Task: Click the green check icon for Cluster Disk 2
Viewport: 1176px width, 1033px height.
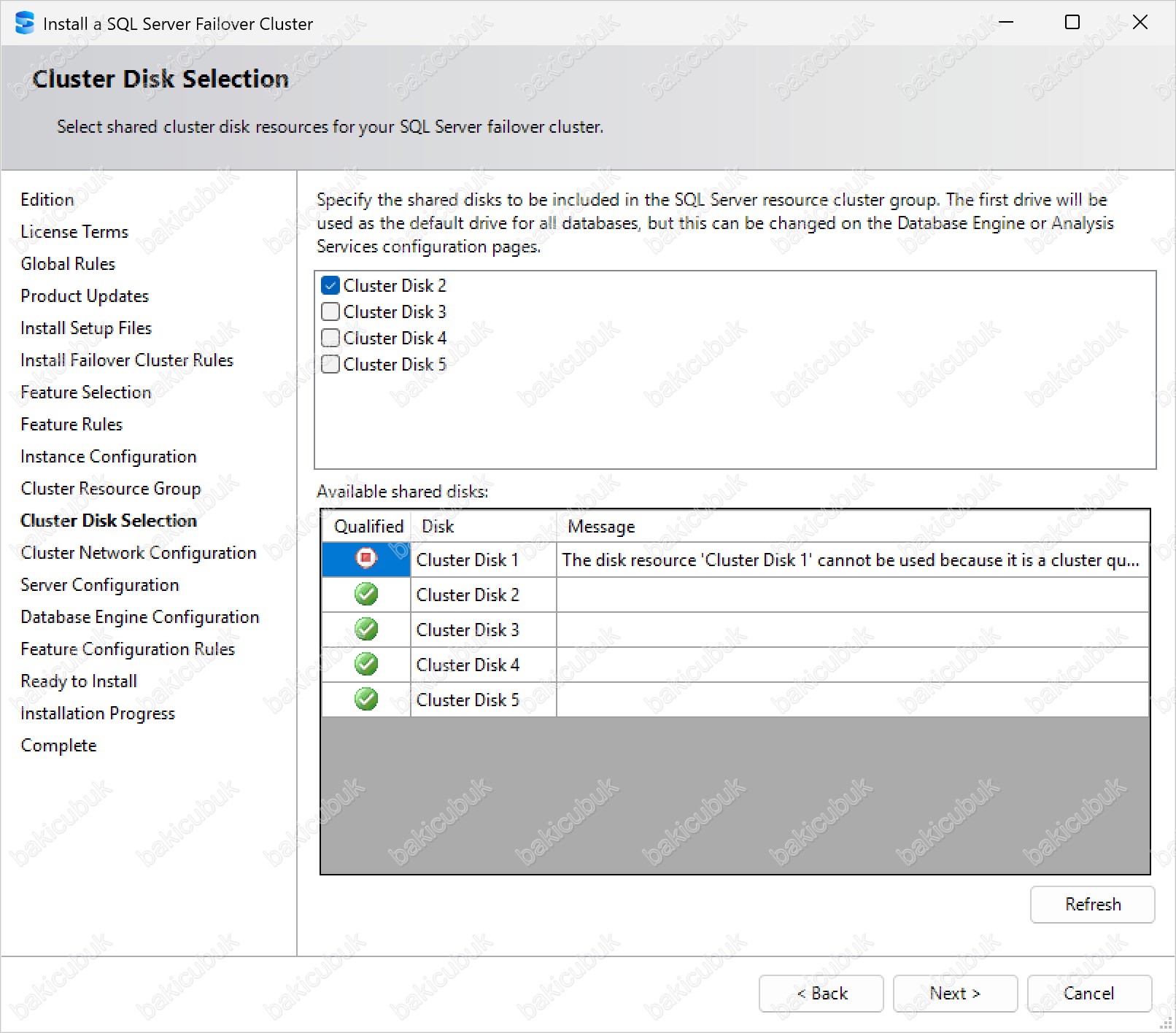Action: pos(366,594)
